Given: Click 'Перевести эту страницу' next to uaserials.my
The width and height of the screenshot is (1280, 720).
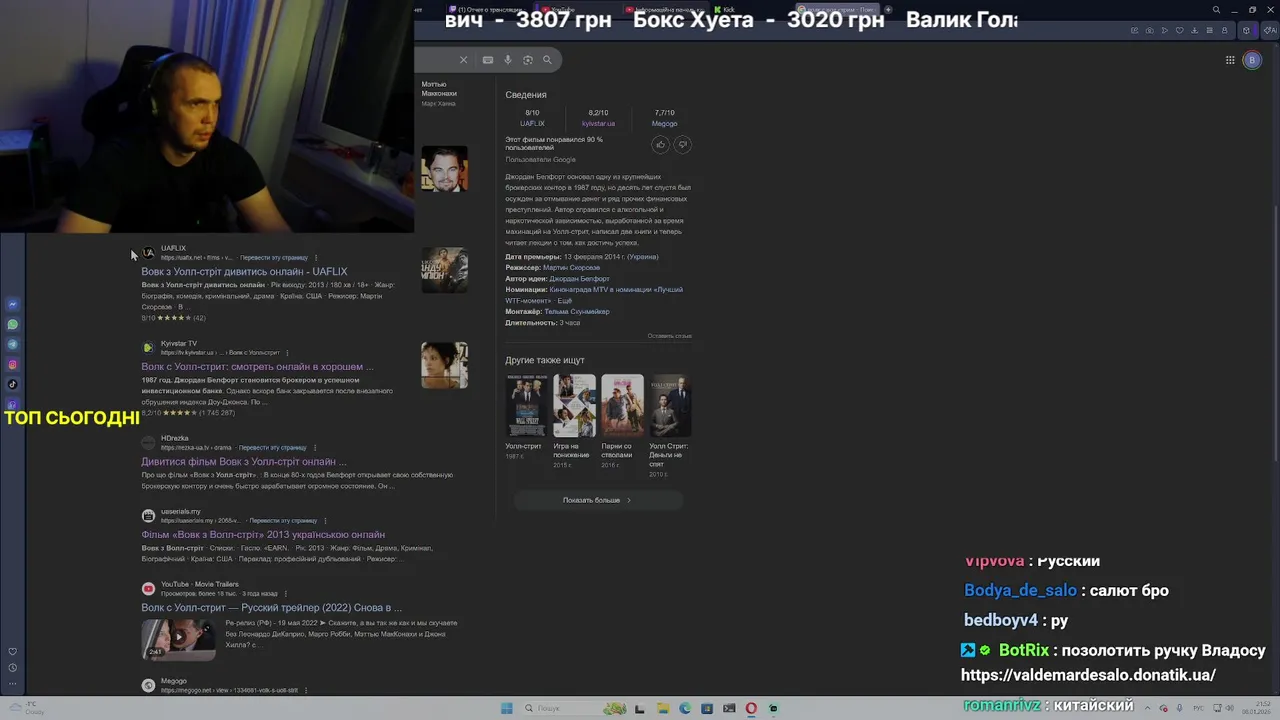Looking at the screenshot, I should pyautogui.click(x=283, y=521).
